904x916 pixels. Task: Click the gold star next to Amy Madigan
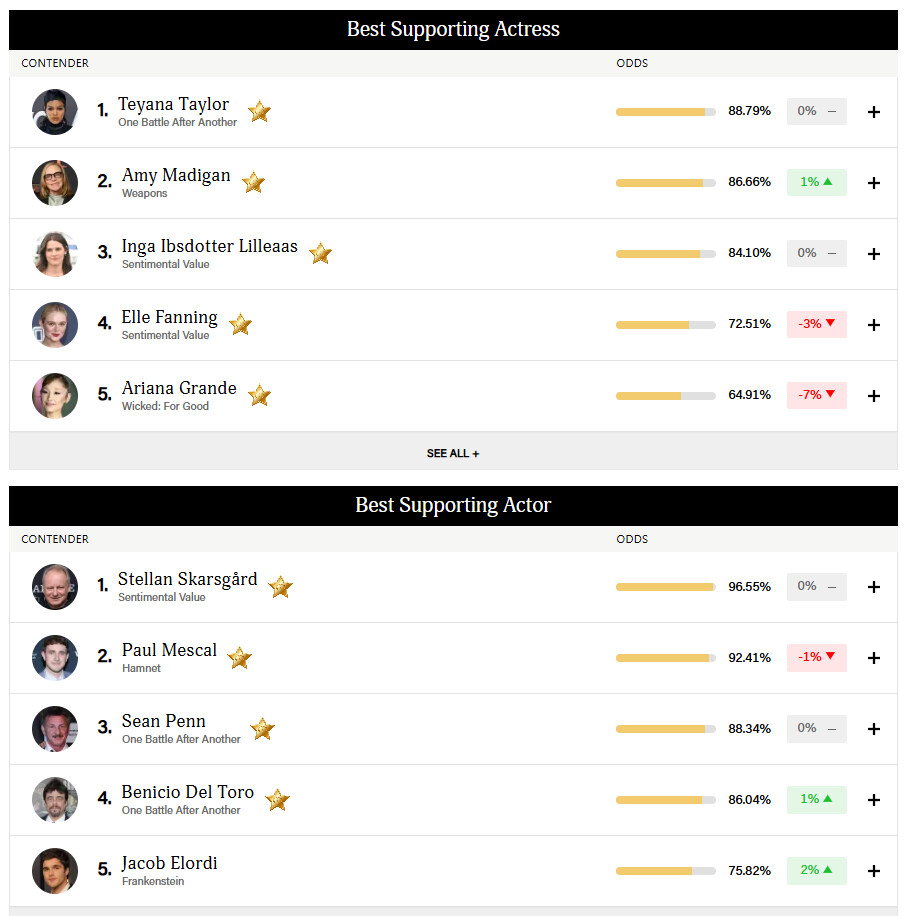(254, 182)
